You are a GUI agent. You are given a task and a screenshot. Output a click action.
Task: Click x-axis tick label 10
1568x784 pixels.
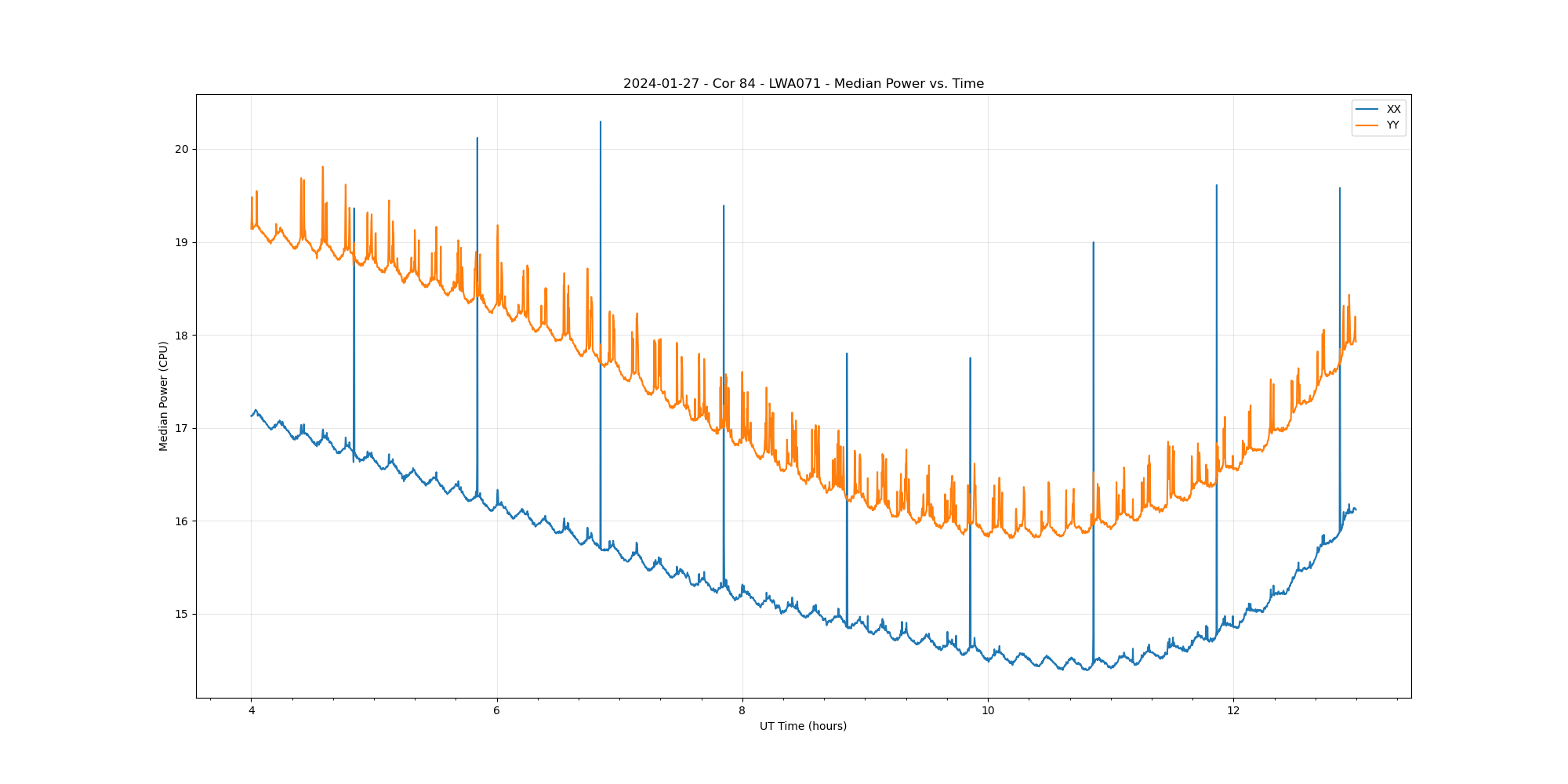coord(988,711)
